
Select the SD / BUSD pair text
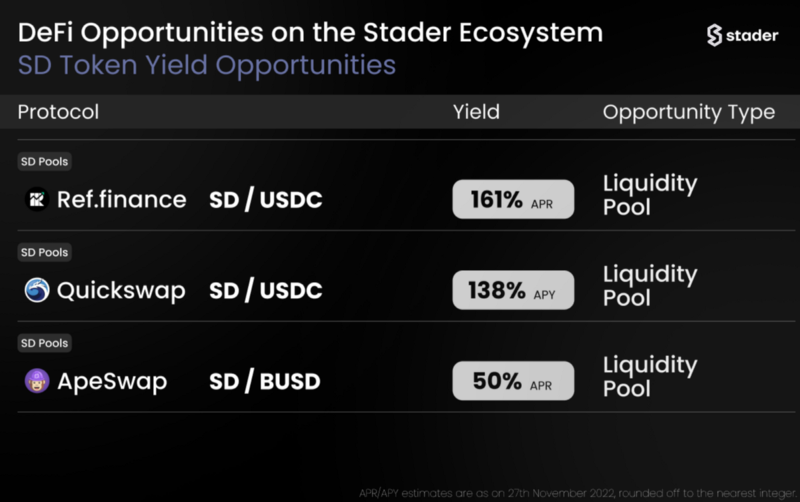tap(265, 381)
